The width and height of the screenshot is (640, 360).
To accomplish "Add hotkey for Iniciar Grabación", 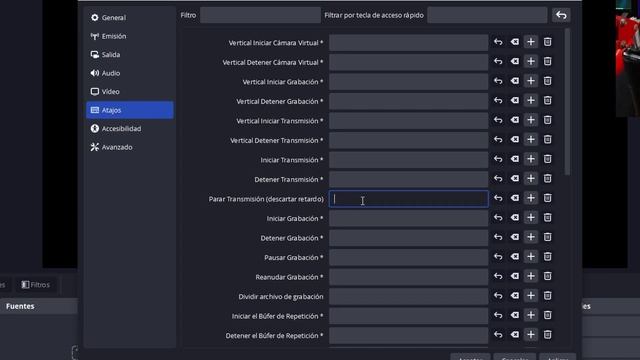I will 531,218.
